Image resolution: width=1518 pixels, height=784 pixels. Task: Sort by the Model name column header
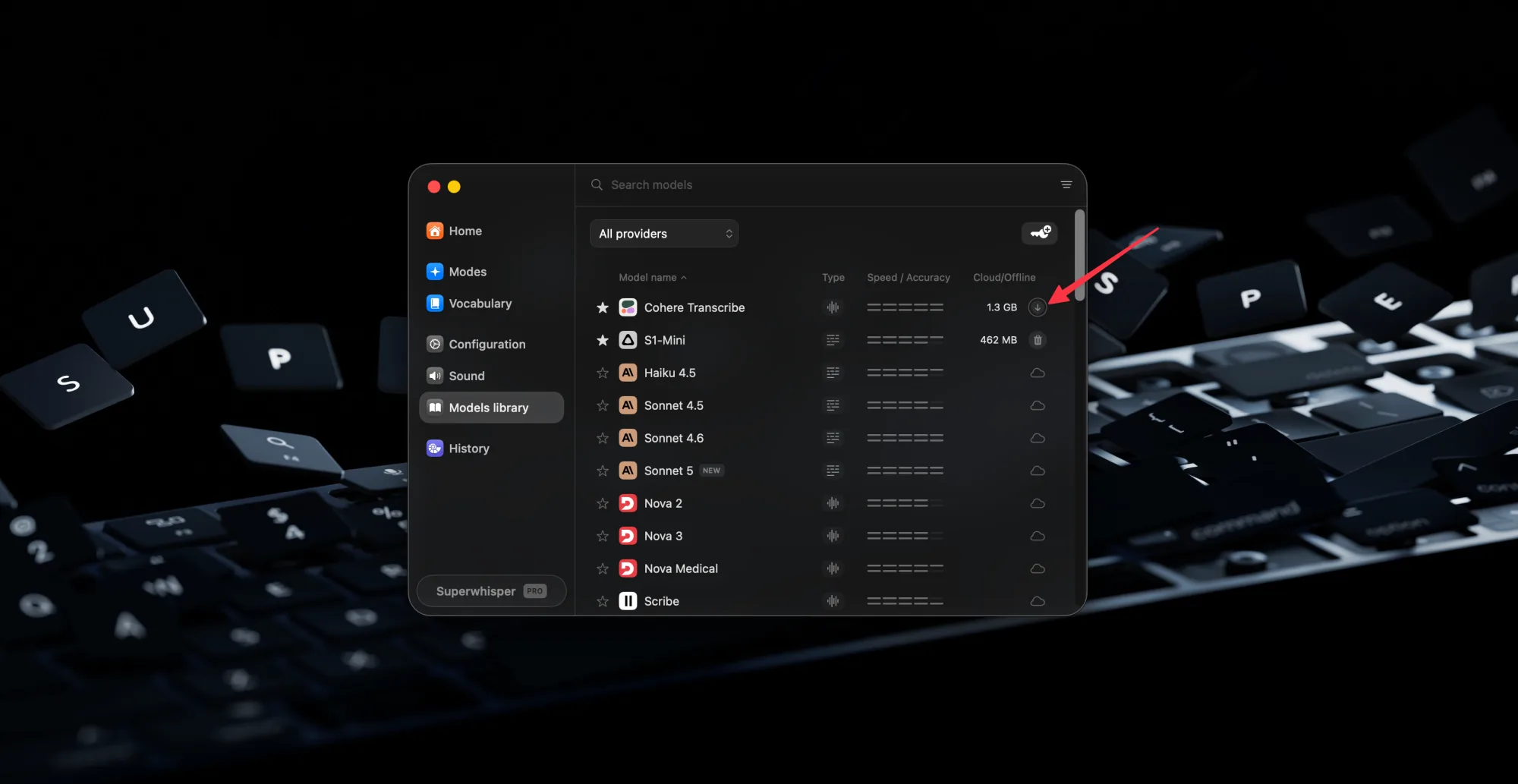pos(652,278)
